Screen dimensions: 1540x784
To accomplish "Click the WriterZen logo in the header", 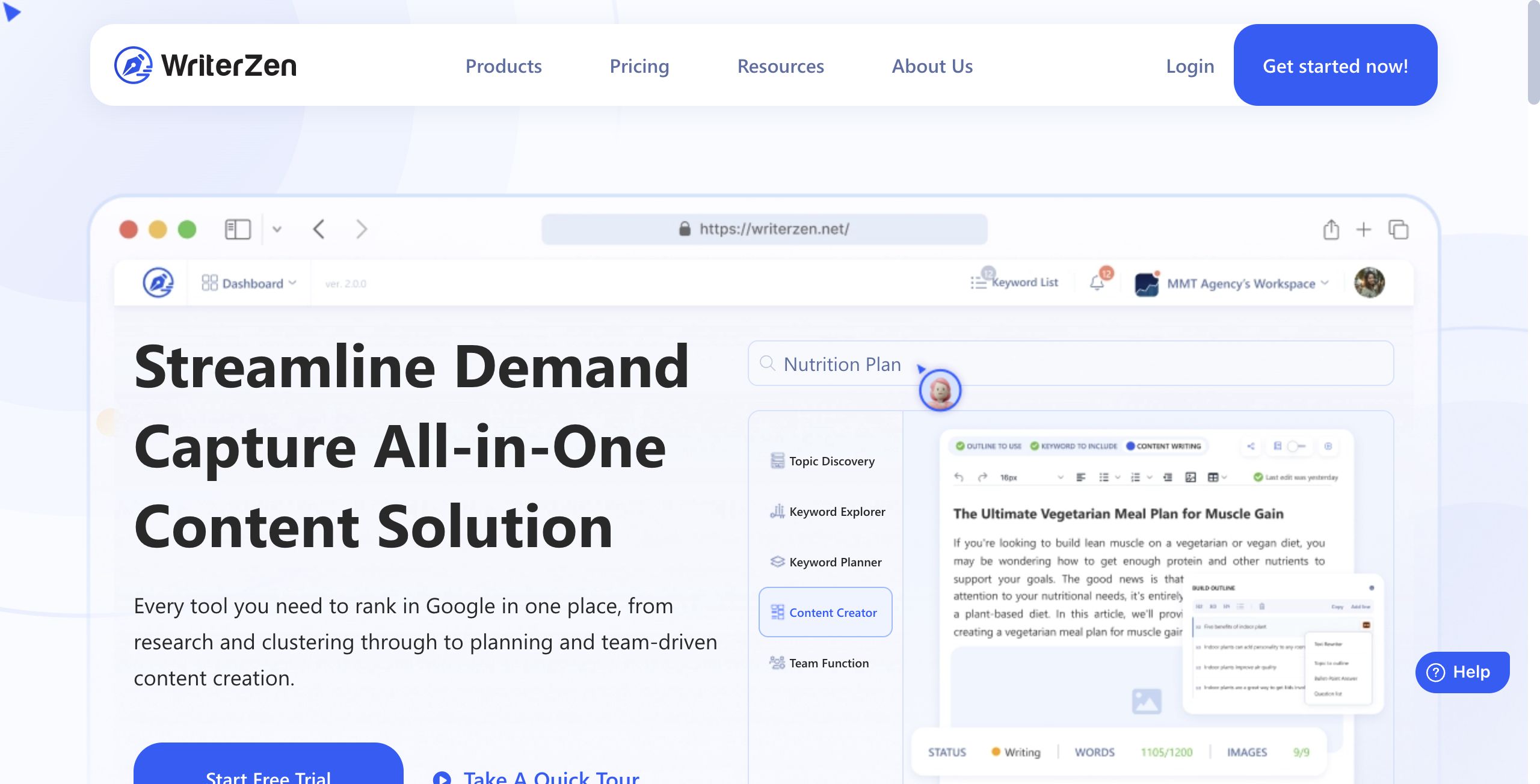I will (205, 65).
